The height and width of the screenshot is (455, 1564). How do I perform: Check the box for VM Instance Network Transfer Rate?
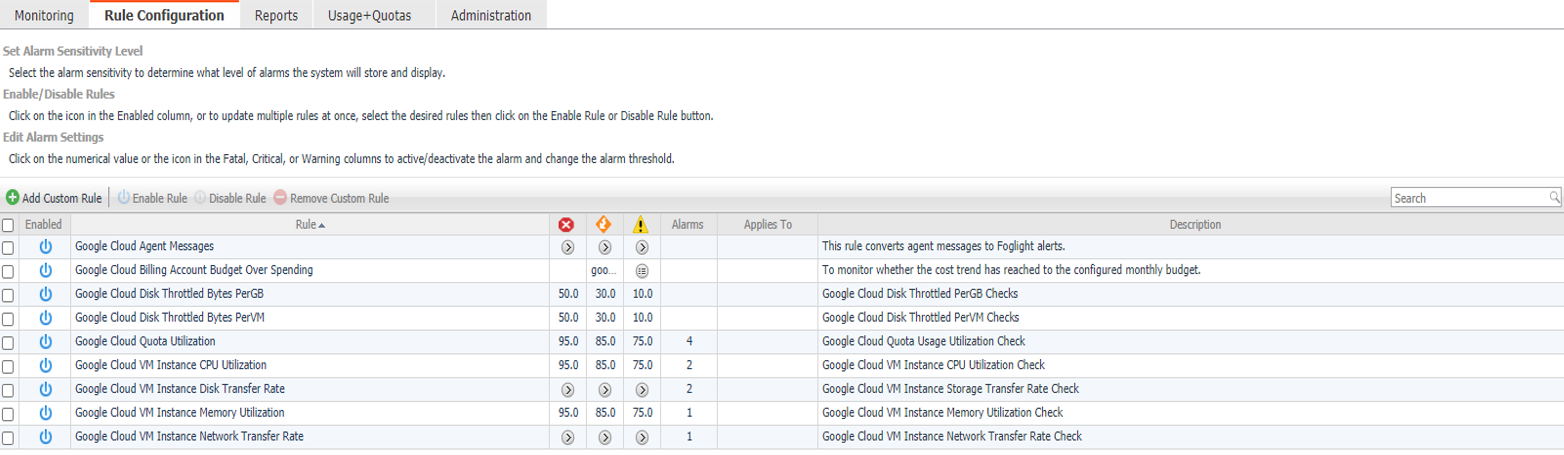(x=8, y=438)
